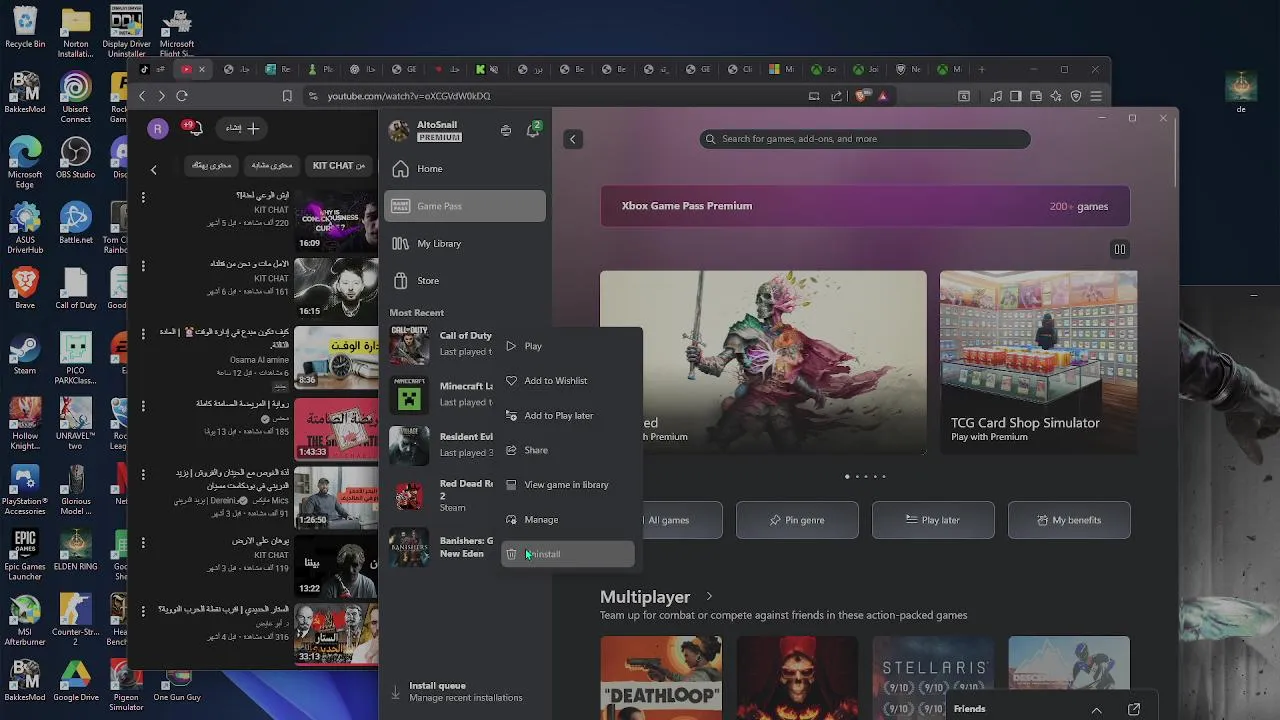The image size is (1280, 720).
Task: Bookmark this page in Brave address bar
Action: 287,96
